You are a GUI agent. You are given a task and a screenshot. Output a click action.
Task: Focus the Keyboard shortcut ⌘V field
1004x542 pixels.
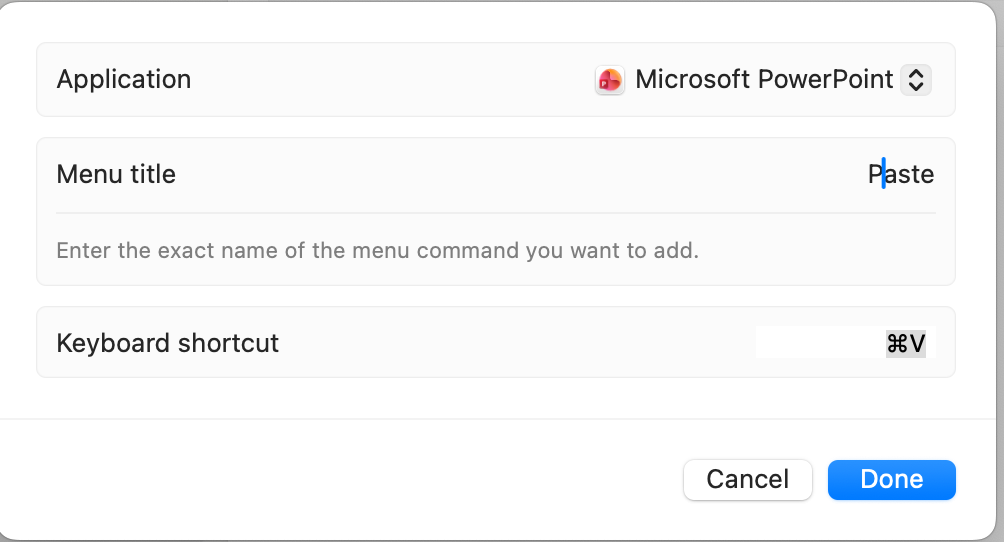(x=905, y=344)
